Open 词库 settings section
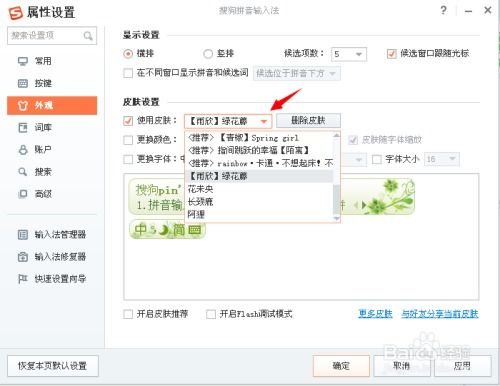This screenshot has width=500, height=386. (52, 128)
